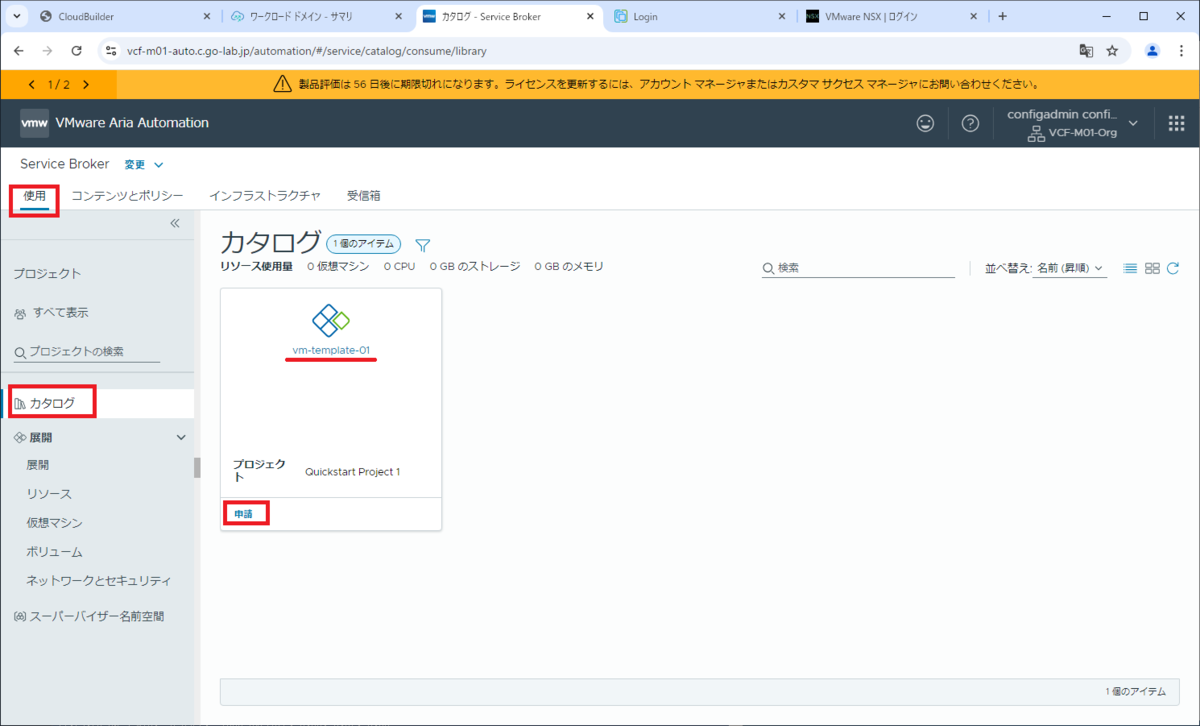
Task: Refresh the catalog list
Action: (1173, 268)
